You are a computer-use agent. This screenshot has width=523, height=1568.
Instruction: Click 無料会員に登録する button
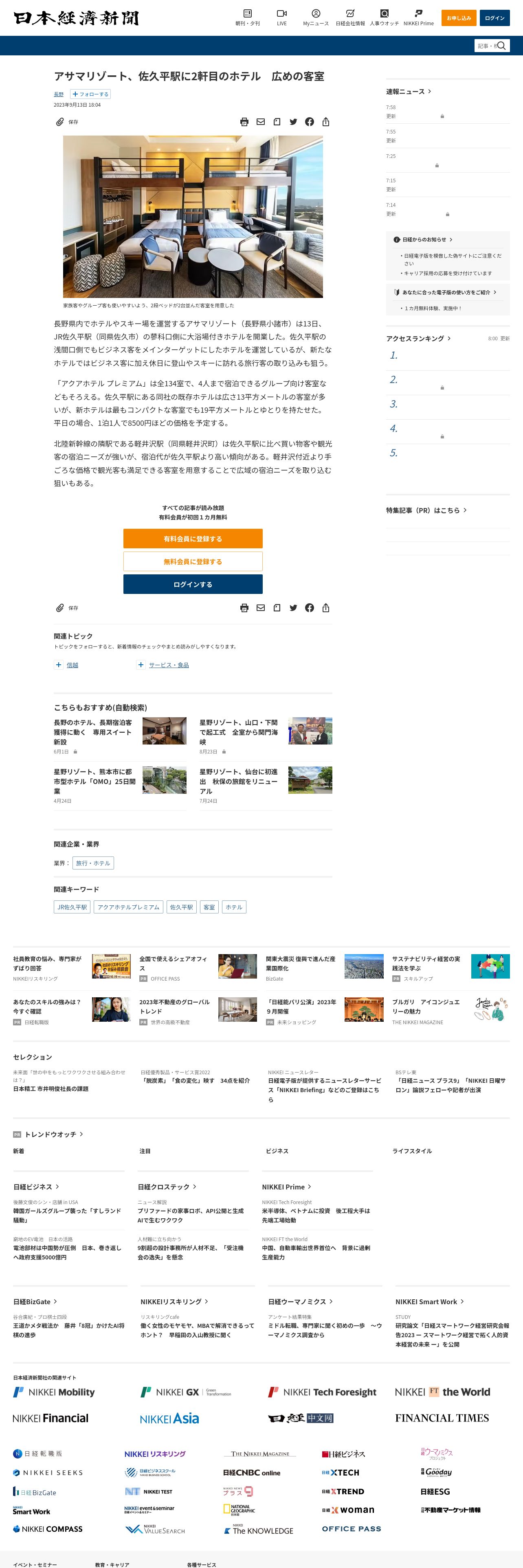(x=193, y=561)
